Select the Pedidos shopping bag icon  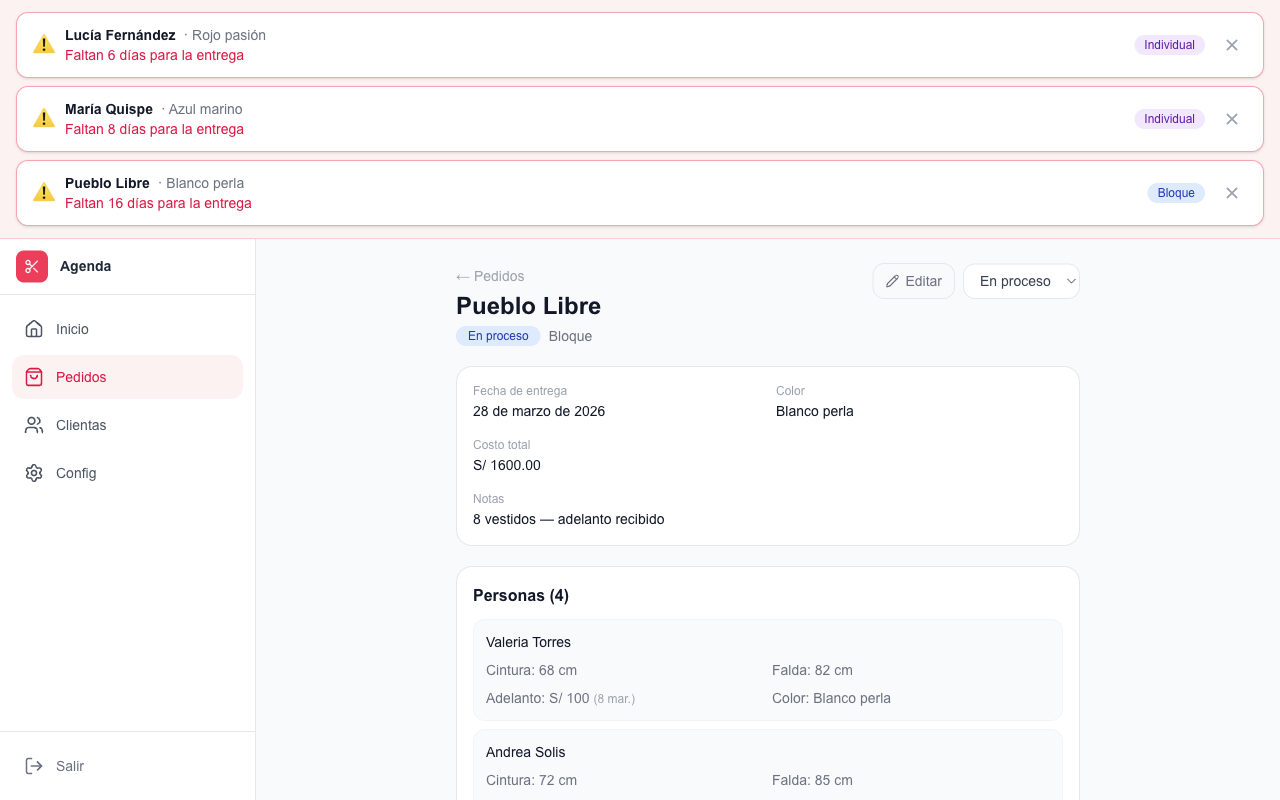coord(33,377)
